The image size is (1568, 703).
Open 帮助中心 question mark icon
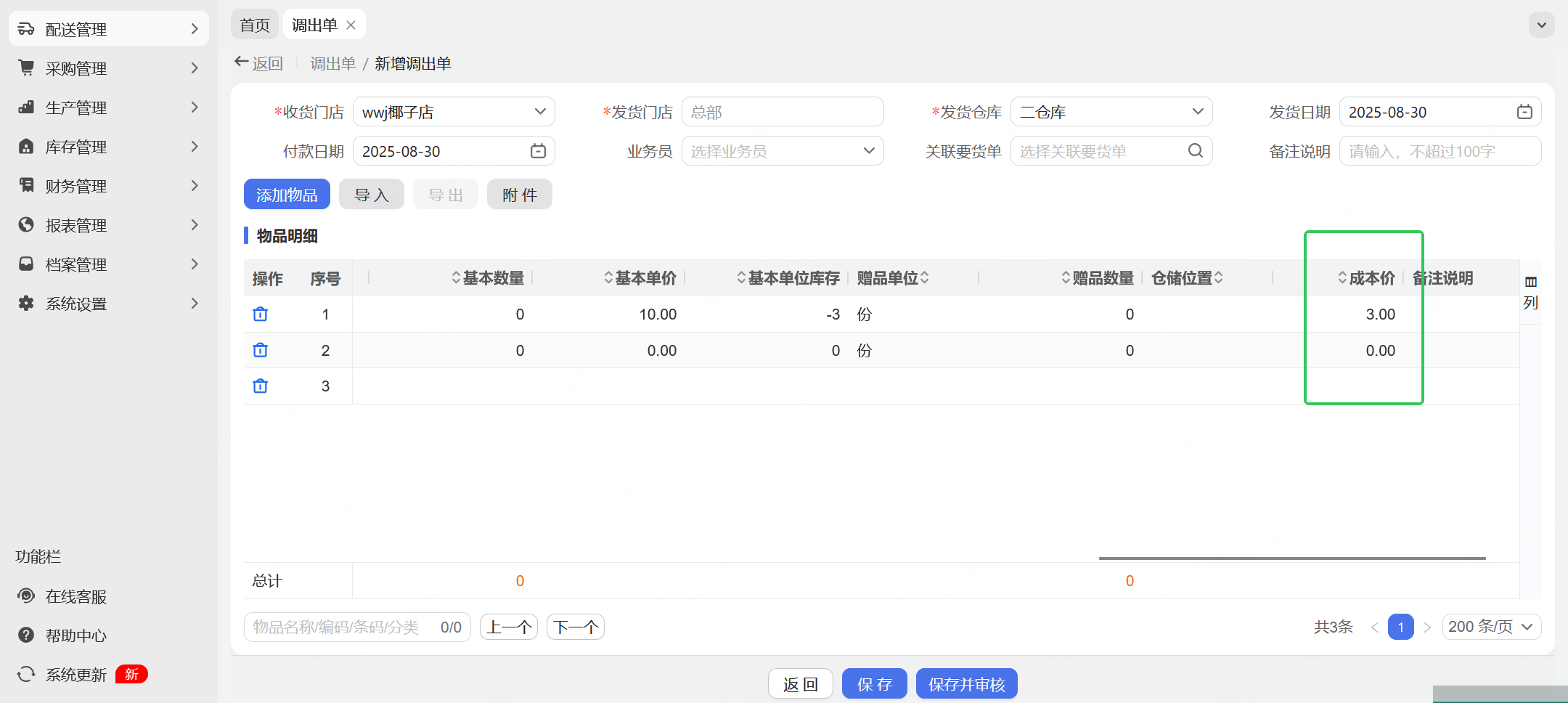pos(26,635)
